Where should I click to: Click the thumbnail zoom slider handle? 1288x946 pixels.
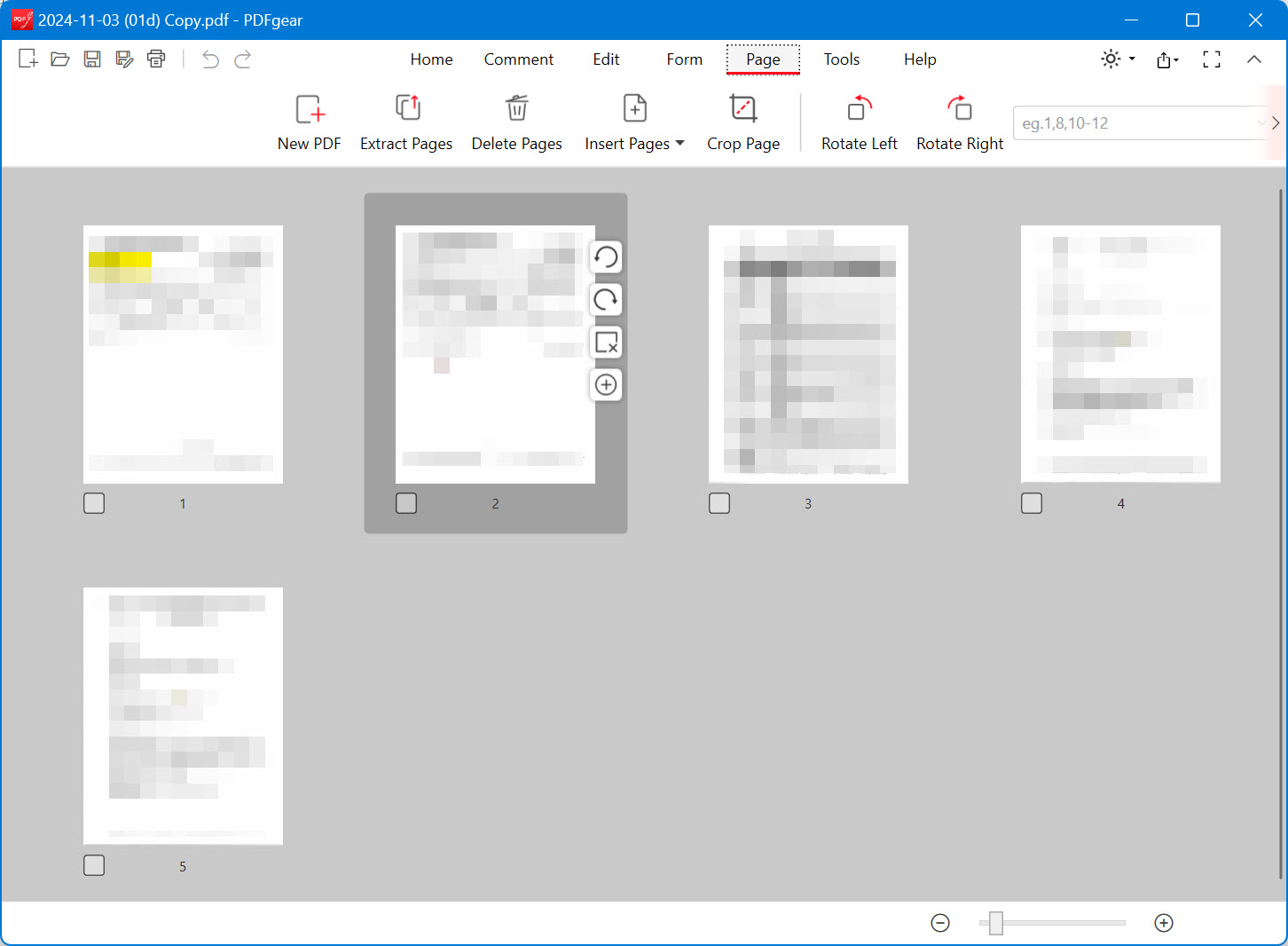pos(996,923)
